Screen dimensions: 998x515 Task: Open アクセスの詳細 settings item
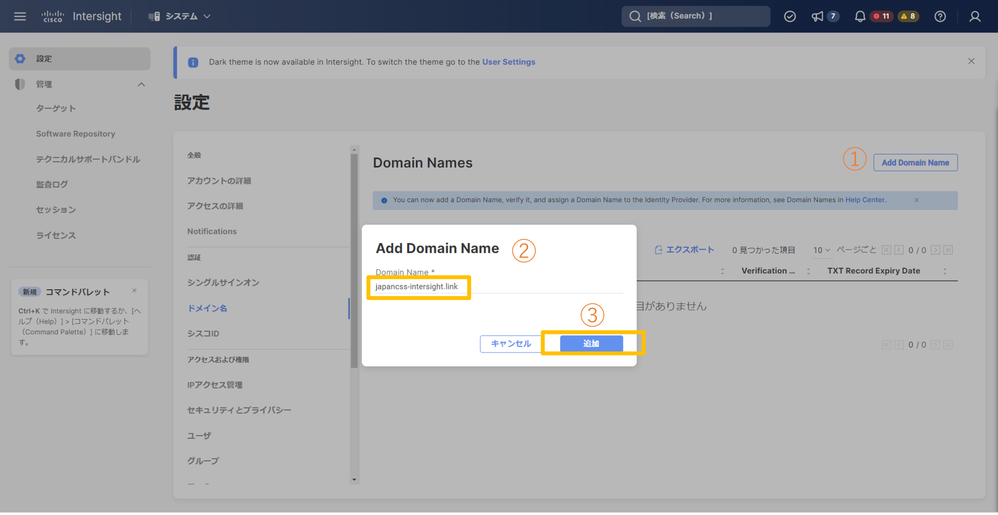[x=215, y=206]
